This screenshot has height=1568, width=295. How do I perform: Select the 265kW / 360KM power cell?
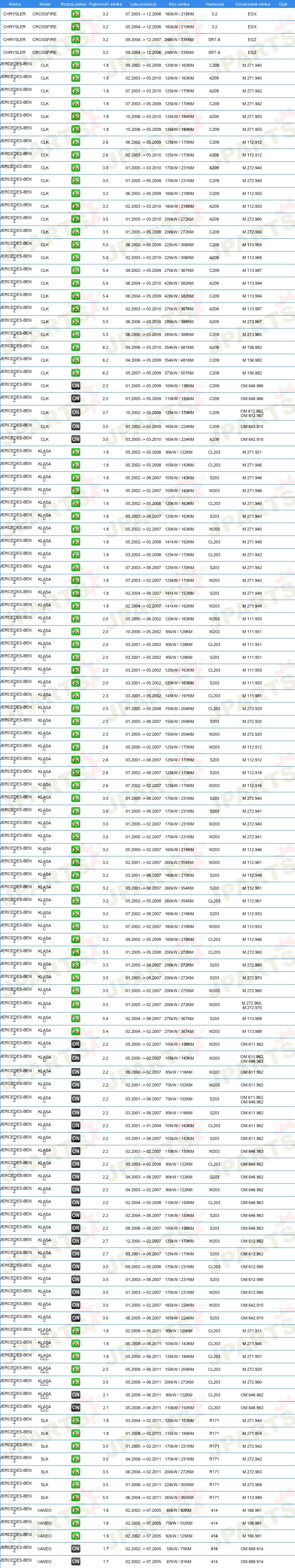click(179, 1497)
